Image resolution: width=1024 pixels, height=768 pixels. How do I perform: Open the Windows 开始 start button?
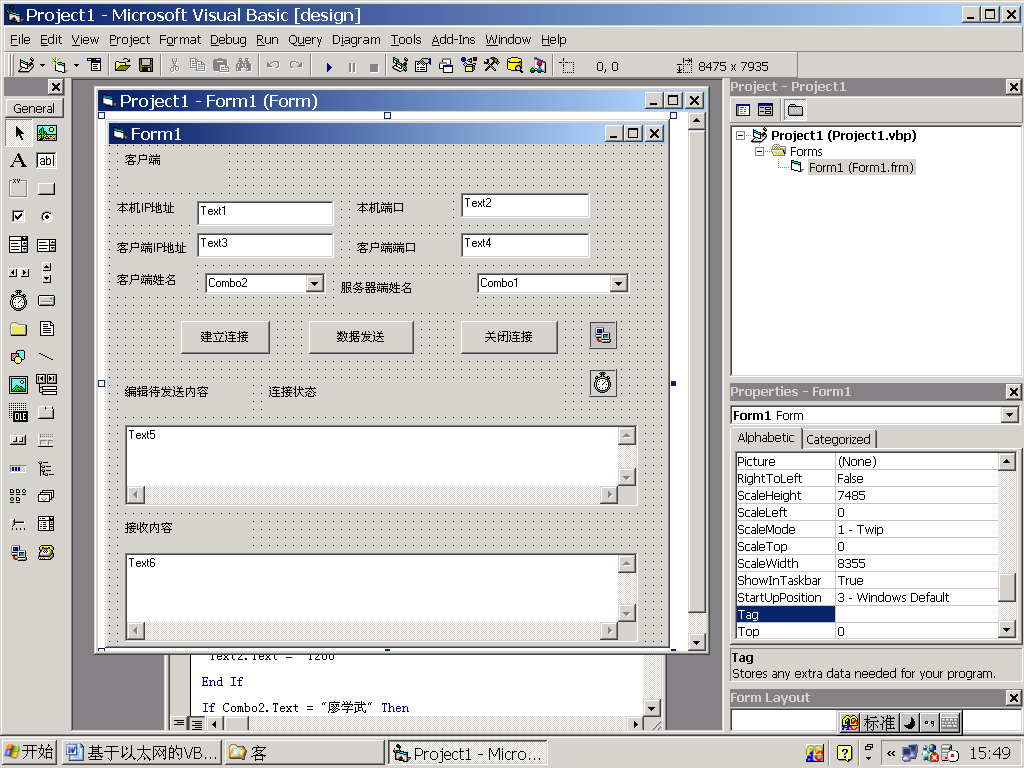click(x=29, y=753)
